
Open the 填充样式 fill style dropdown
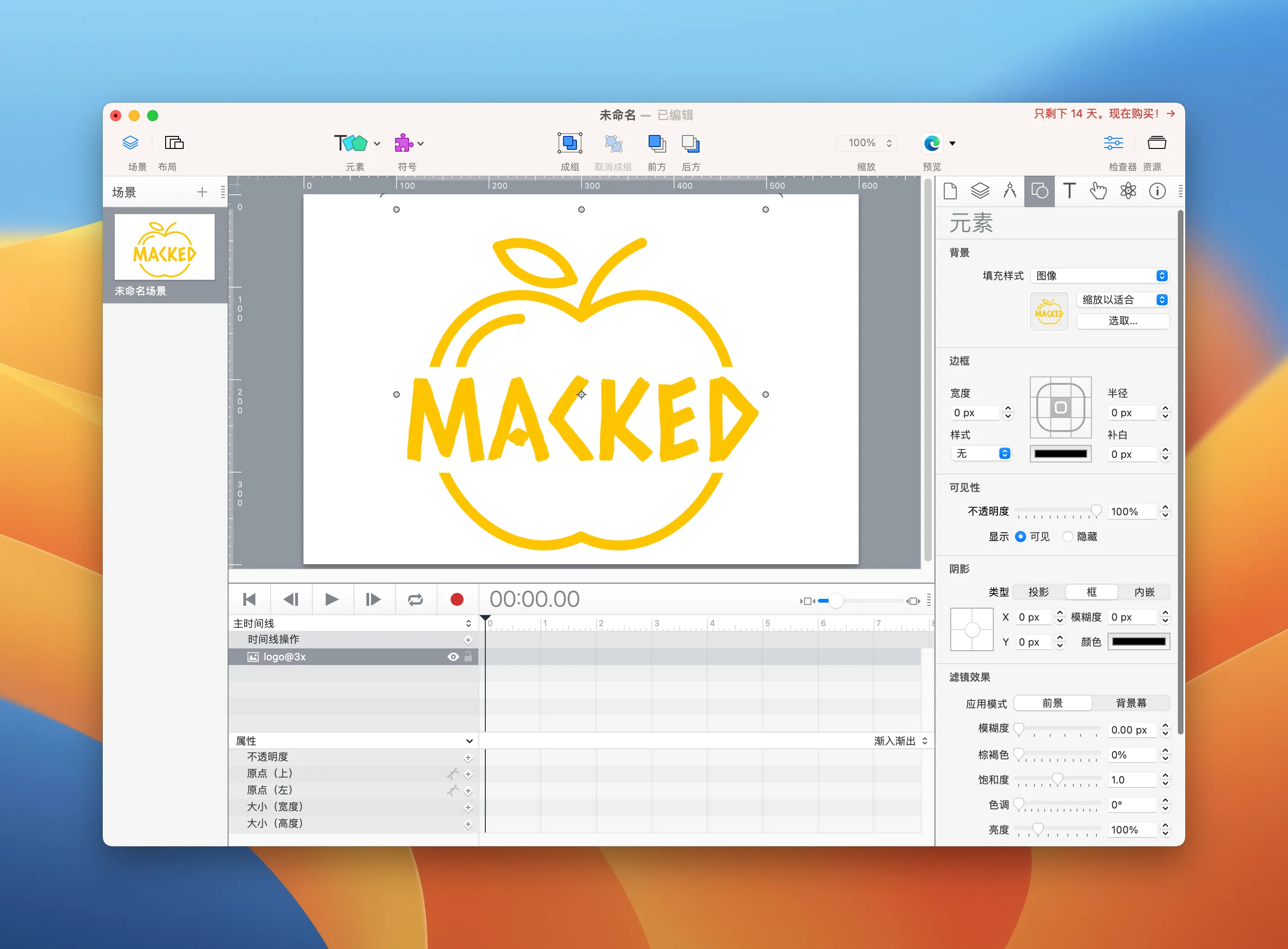tap(1100, 276)
